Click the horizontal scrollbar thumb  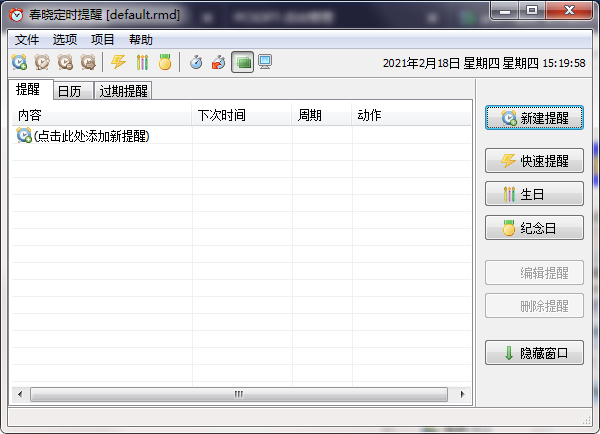tap(239, 394)
